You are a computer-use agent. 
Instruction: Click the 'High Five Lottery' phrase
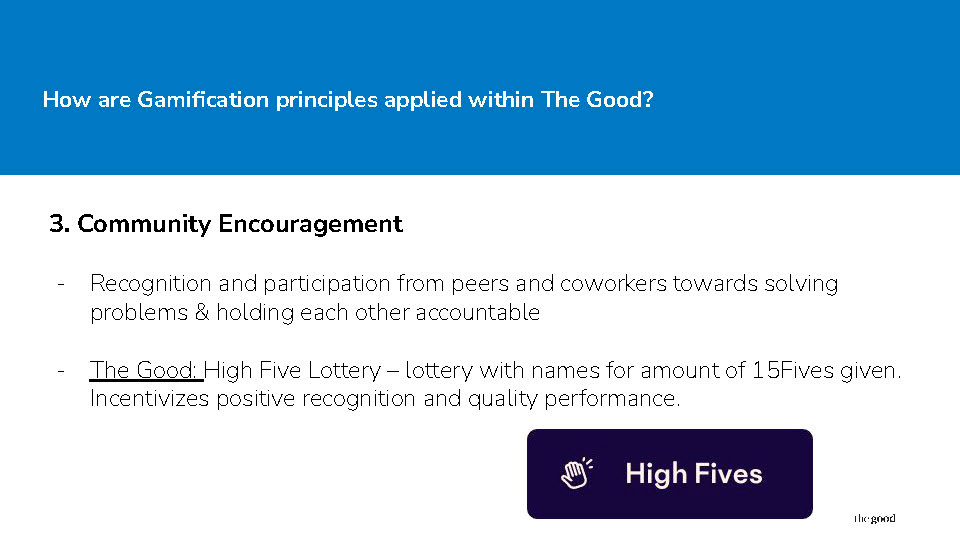pyautogui.click(x=292, y=370)
